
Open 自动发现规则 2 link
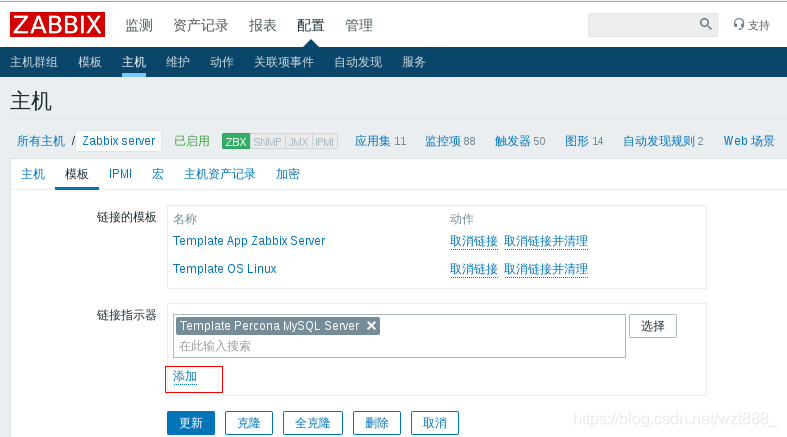[x=663, y=141]
